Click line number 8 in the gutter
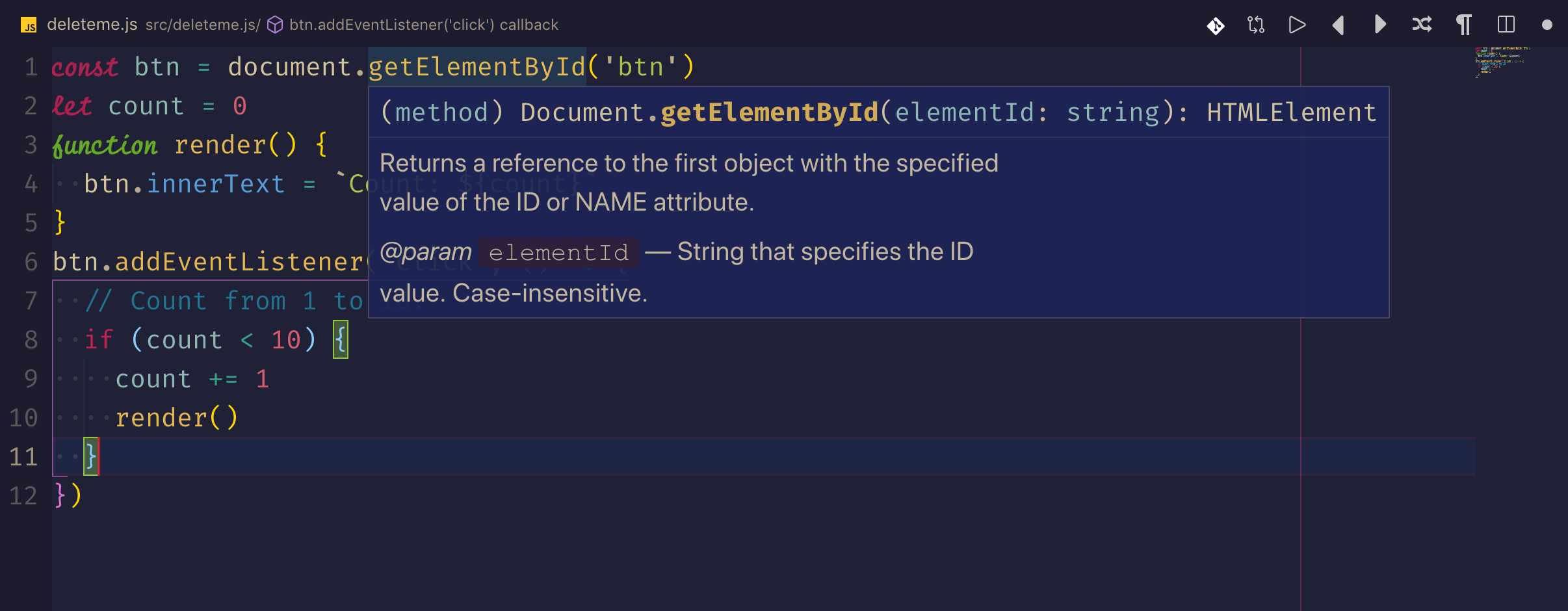Image resolution: width=1568 pixels, height=611 pixels. click(30, 339)
